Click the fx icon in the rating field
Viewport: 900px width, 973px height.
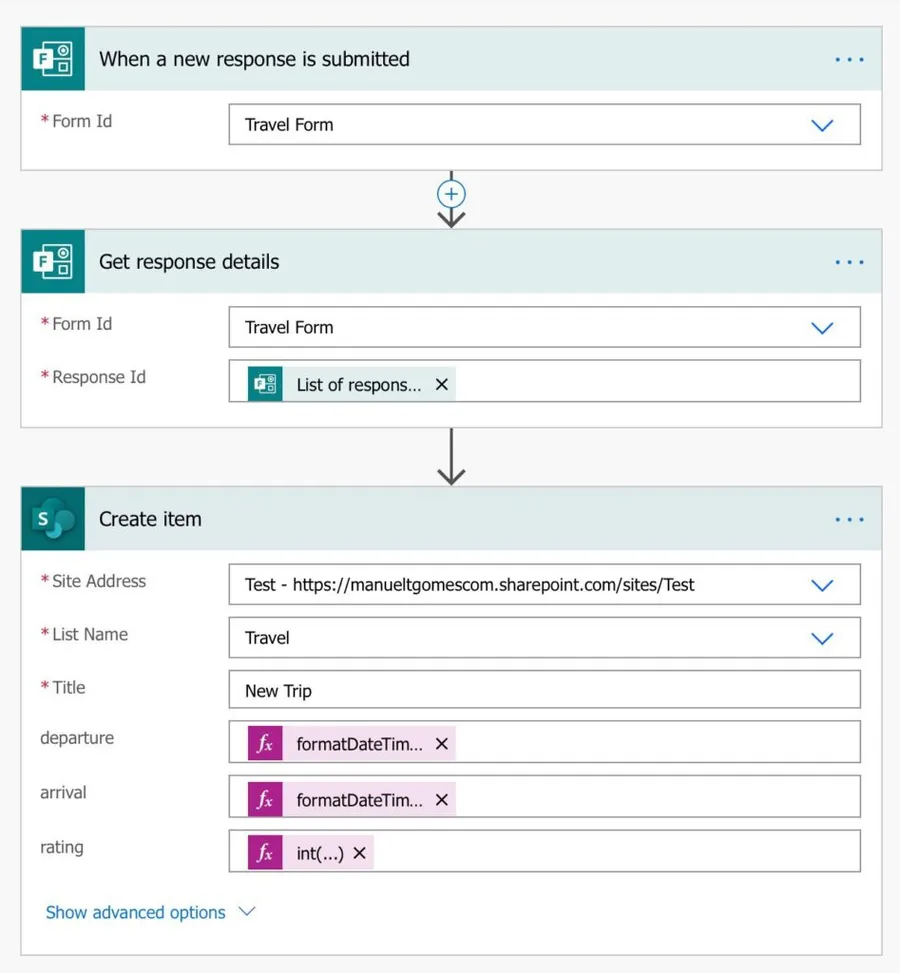265,853
